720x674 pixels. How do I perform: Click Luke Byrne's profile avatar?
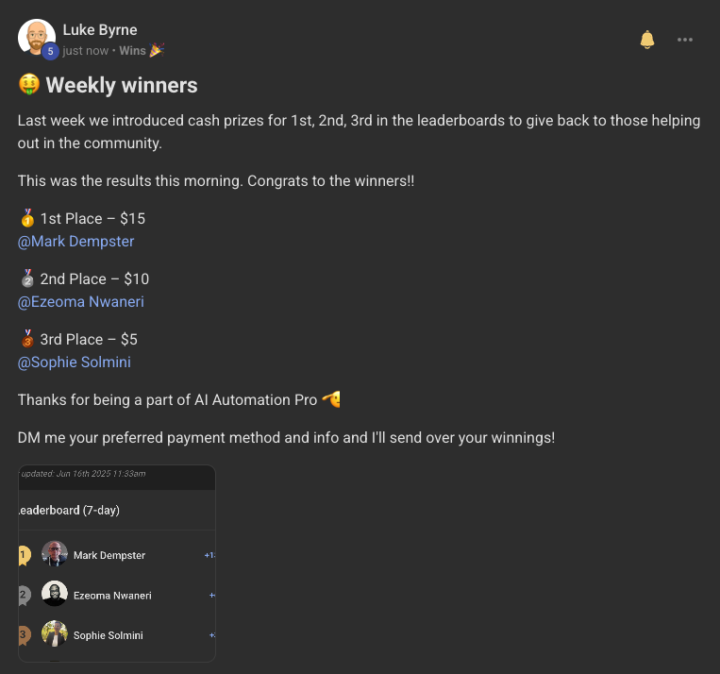(36, 37)
